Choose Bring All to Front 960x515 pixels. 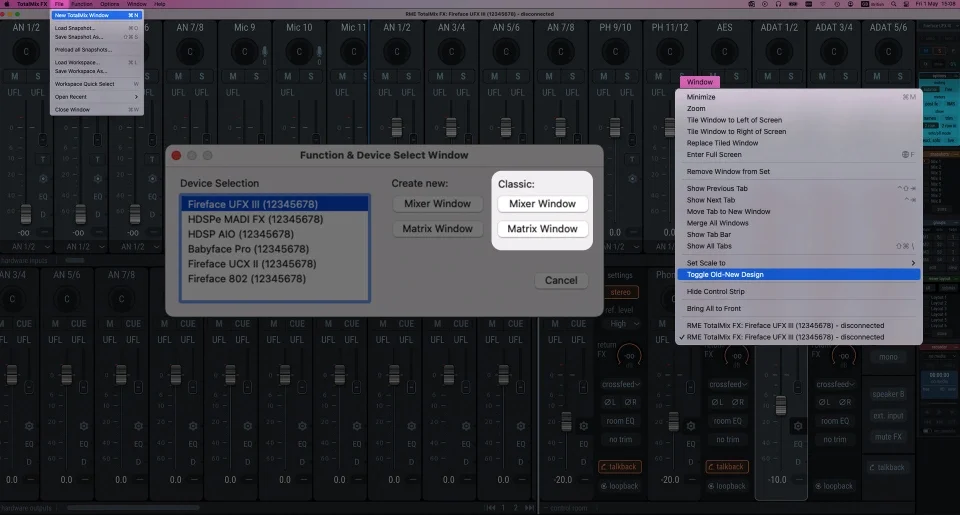click(x=799, y=309)
